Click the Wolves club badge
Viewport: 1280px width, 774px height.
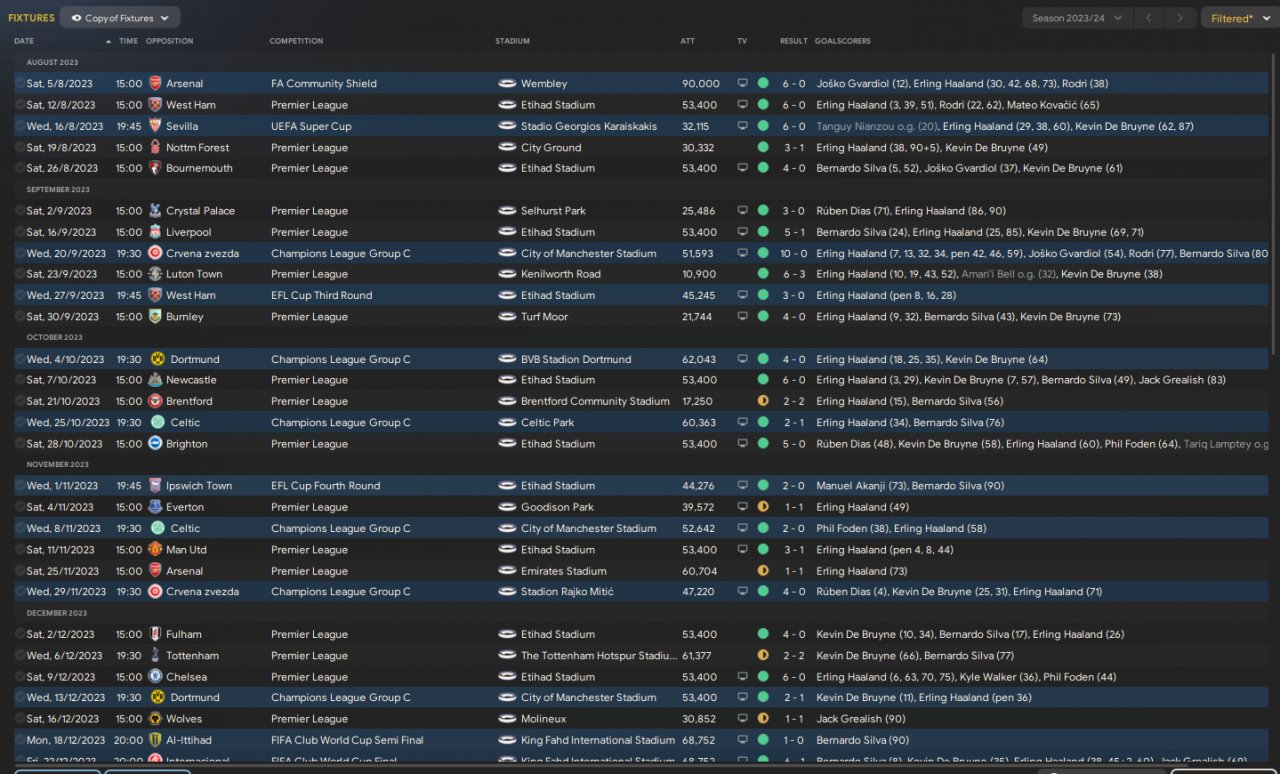tap(155, 719)
